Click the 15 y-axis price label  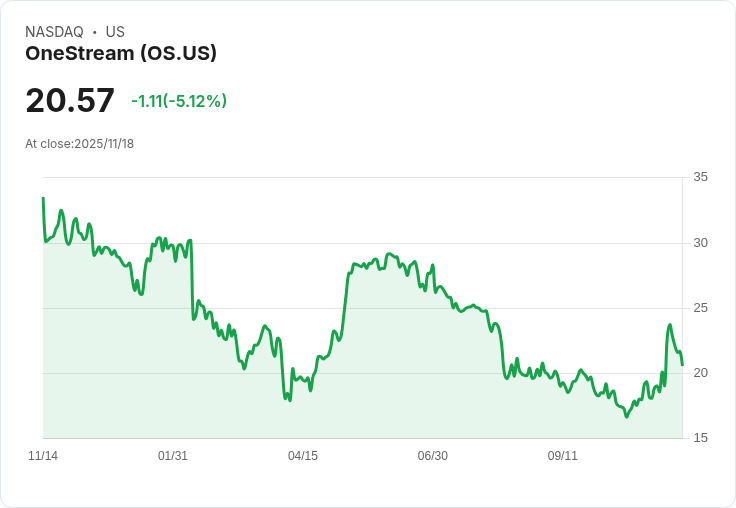pyautogui.click(x=701, y=438)
